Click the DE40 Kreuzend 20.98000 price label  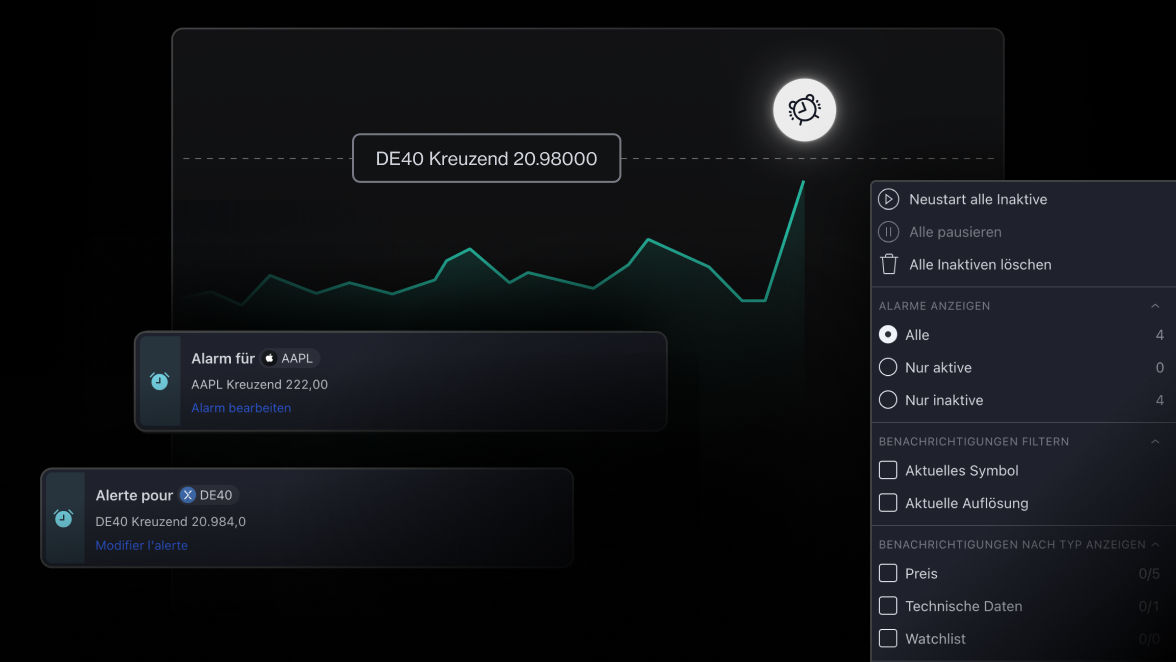coord(486,158)
